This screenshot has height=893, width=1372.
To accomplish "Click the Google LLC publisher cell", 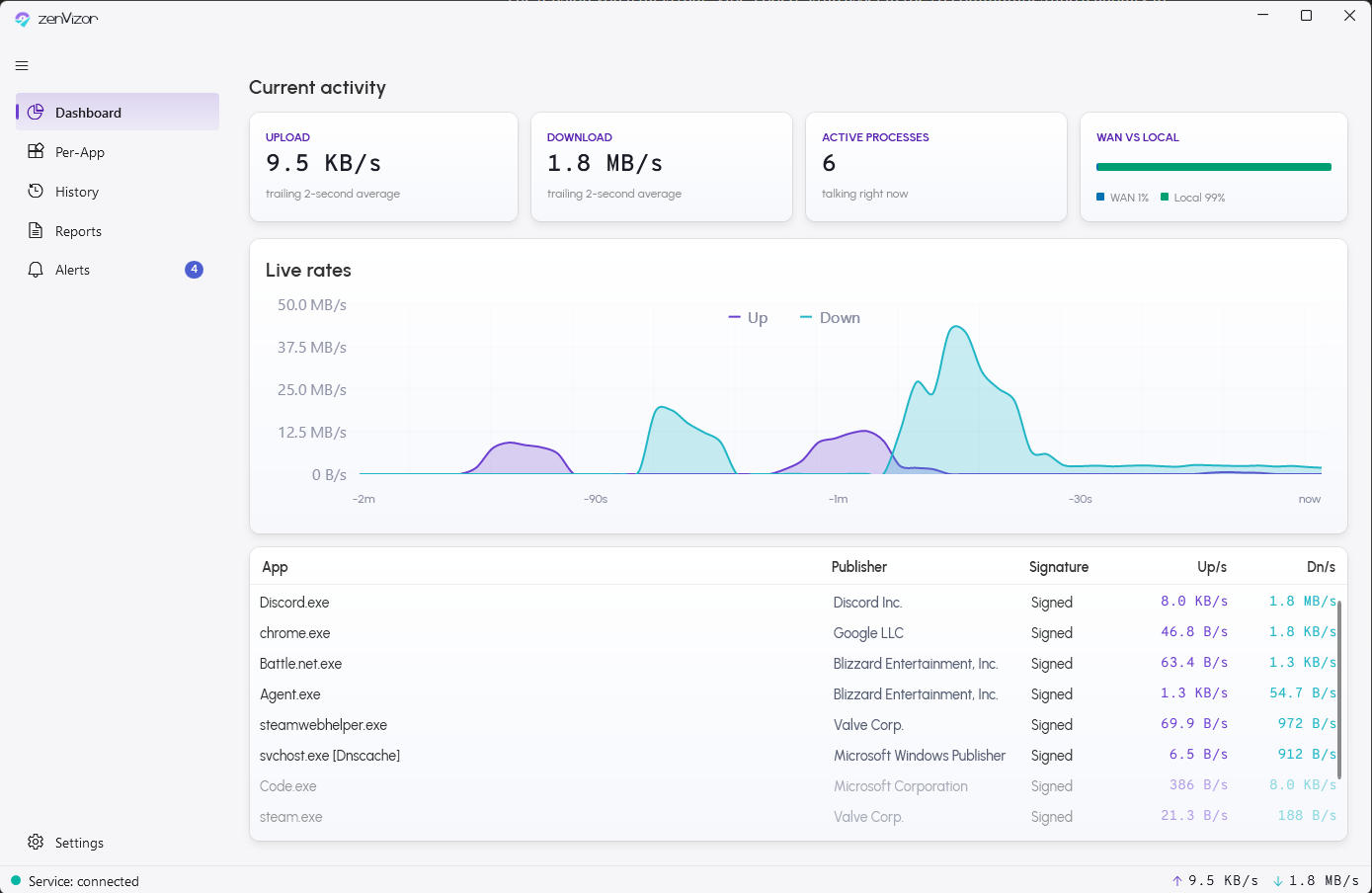I will pyautogui.click(x=868, y=632).
